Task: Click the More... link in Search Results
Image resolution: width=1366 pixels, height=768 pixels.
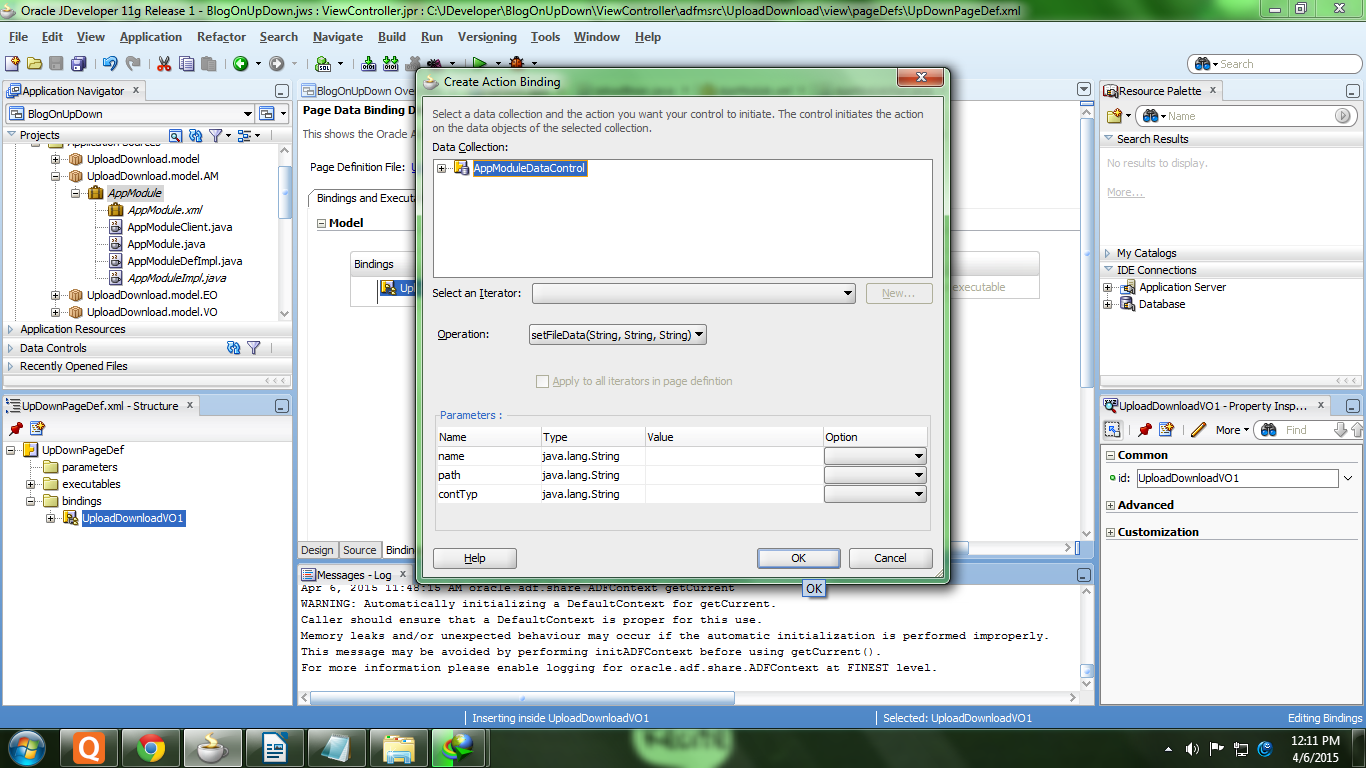Action: point(1125,192)
